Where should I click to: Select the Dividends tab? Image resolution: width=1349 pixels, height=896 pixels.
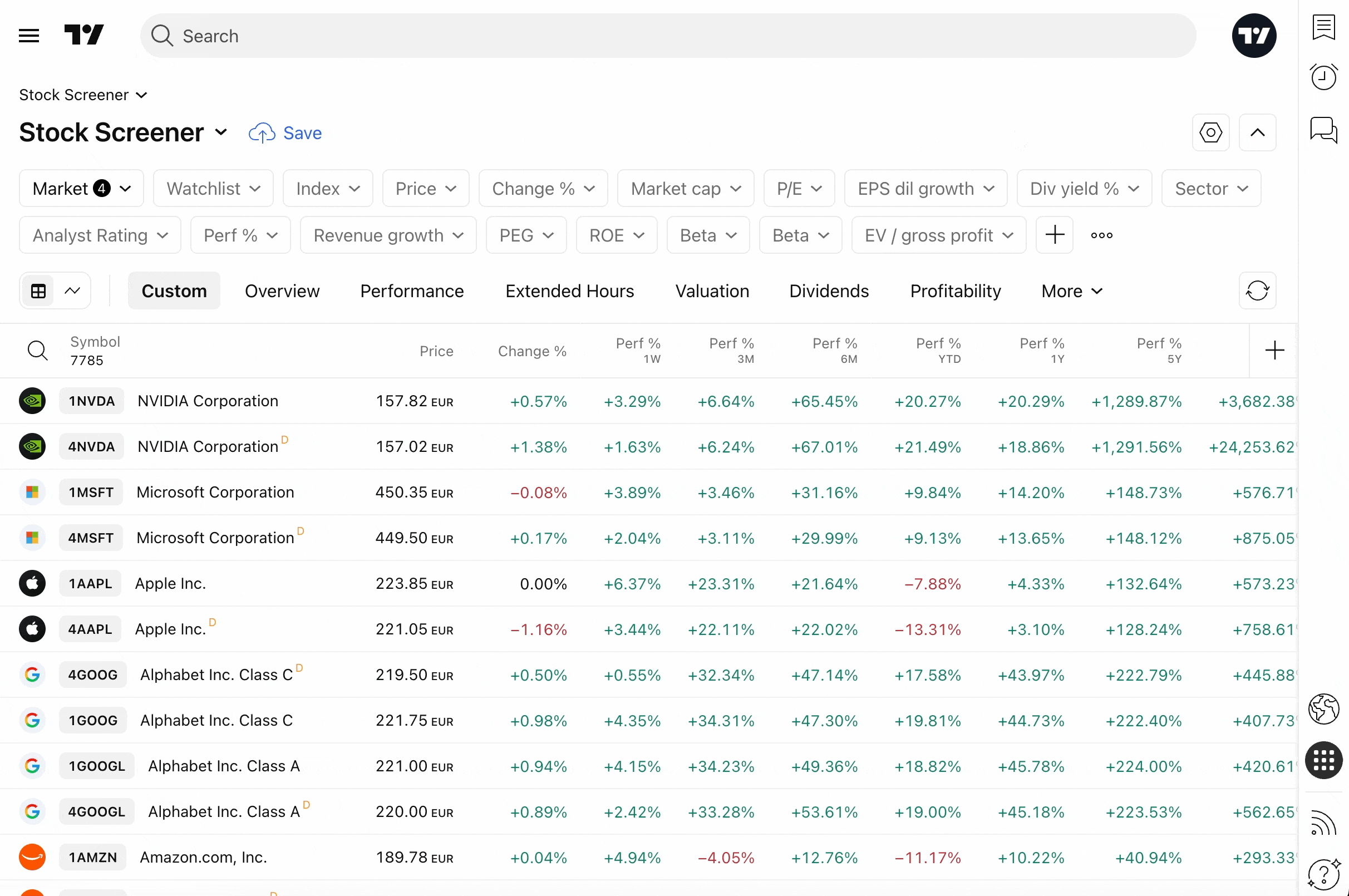pyautogui.click(x=829, y=291)
